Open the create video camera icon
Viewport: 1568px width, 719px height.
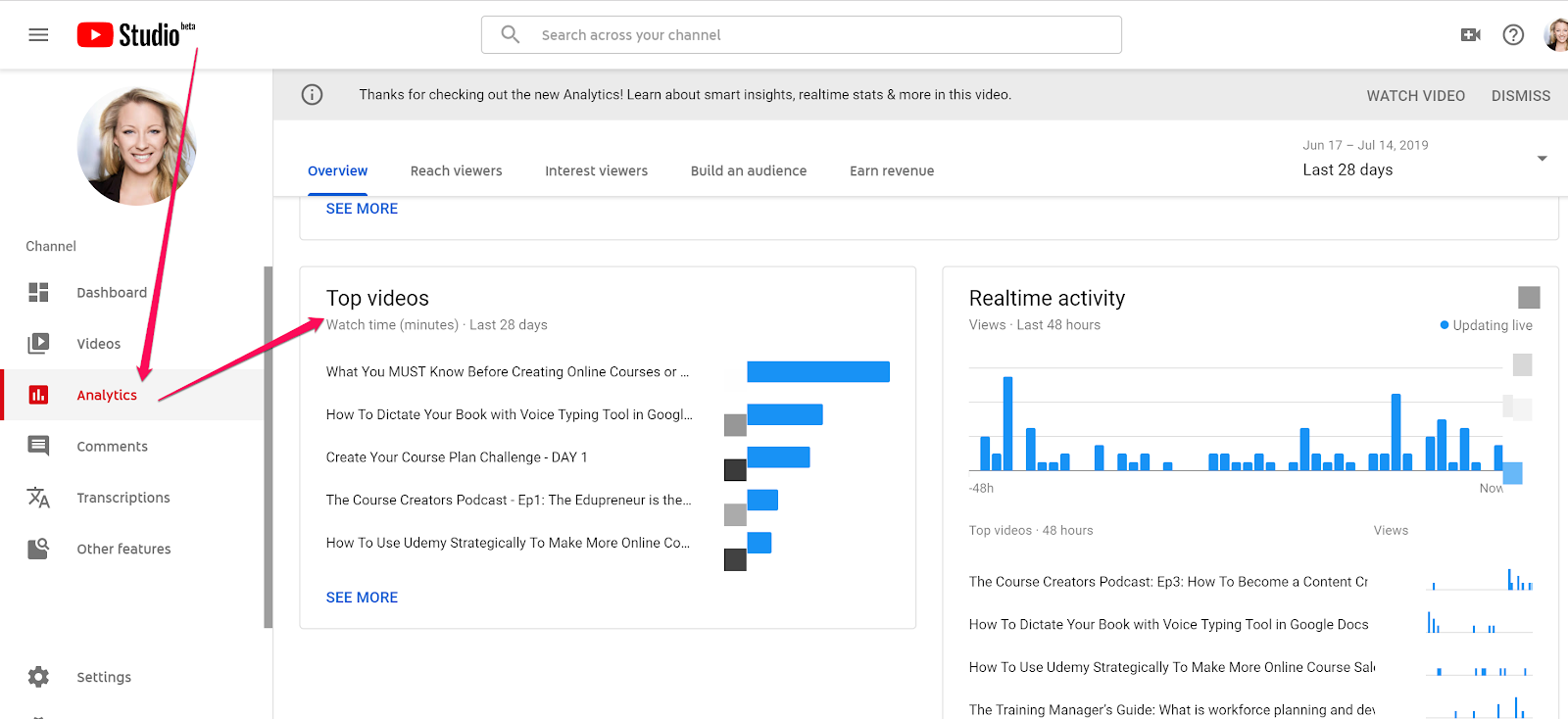click(x=1470, y=35)
